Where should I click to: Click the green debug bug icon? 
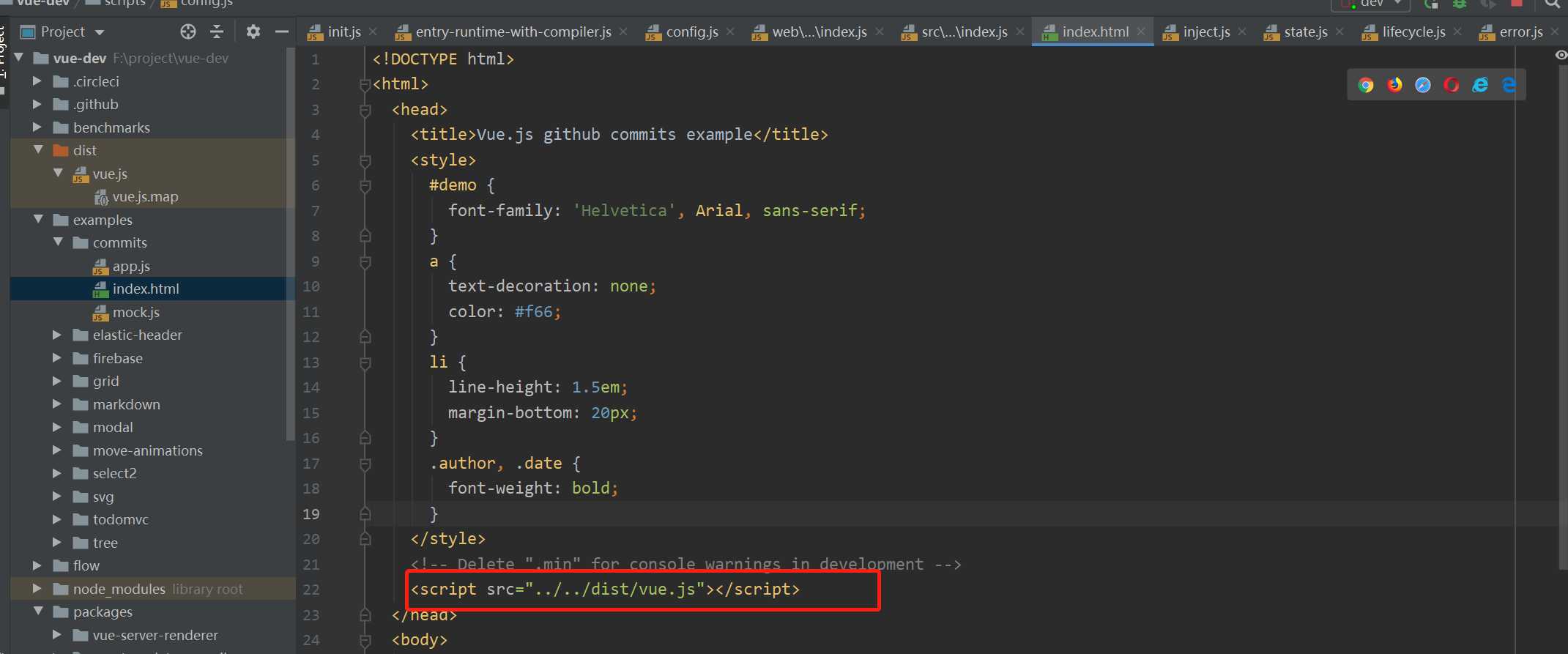click(x=1460, y=4)
